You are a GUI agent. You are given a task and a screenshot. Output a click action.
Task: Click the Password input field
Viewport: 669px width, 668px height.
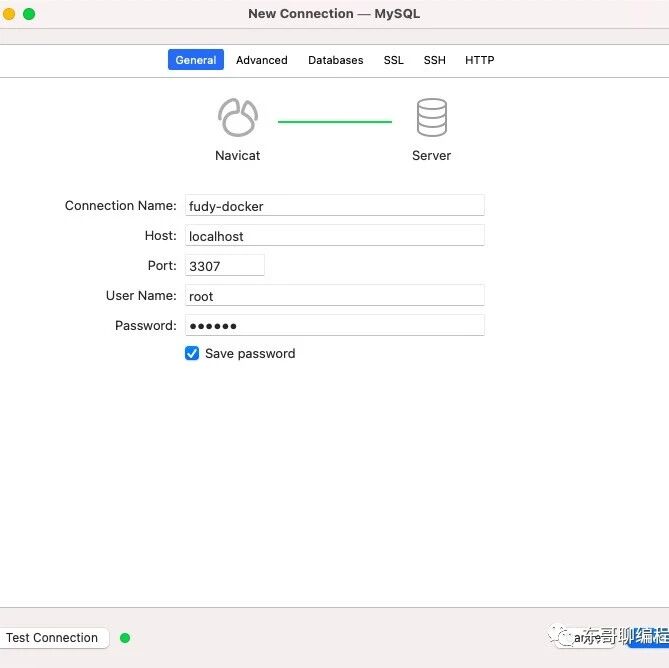pos(334,325)
